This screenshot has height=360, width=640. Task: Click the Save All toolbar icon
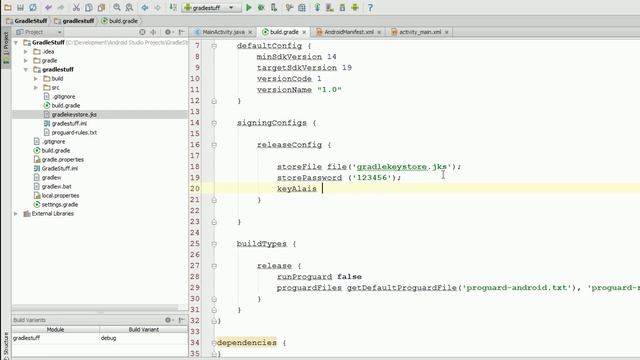(20, 7)
